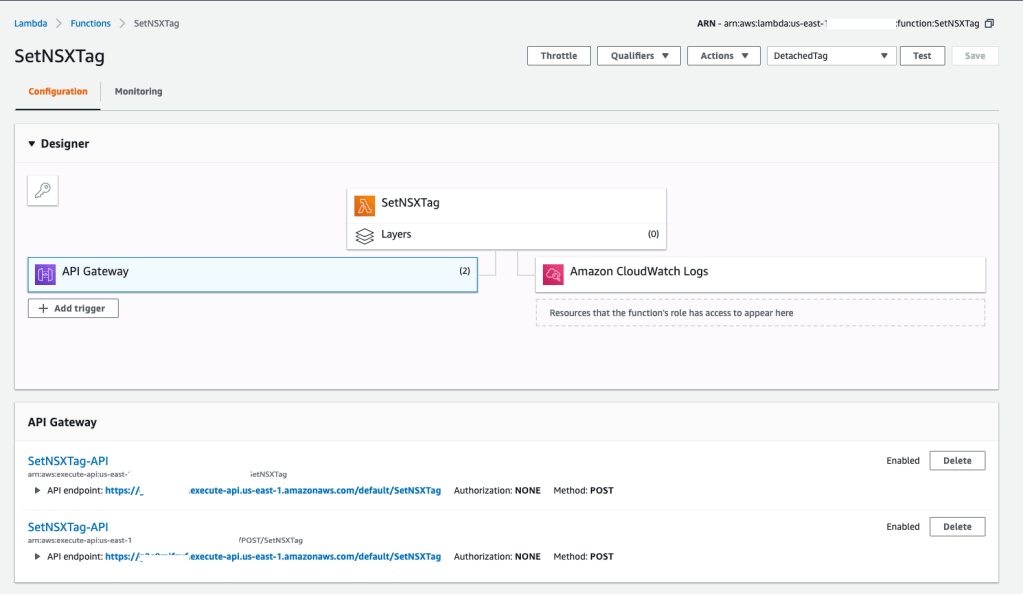Image resolution: width=1023 pixels, height=594 pixels.
Task: Click the key icon in the Designer panel
Action: tap(42, 190)
